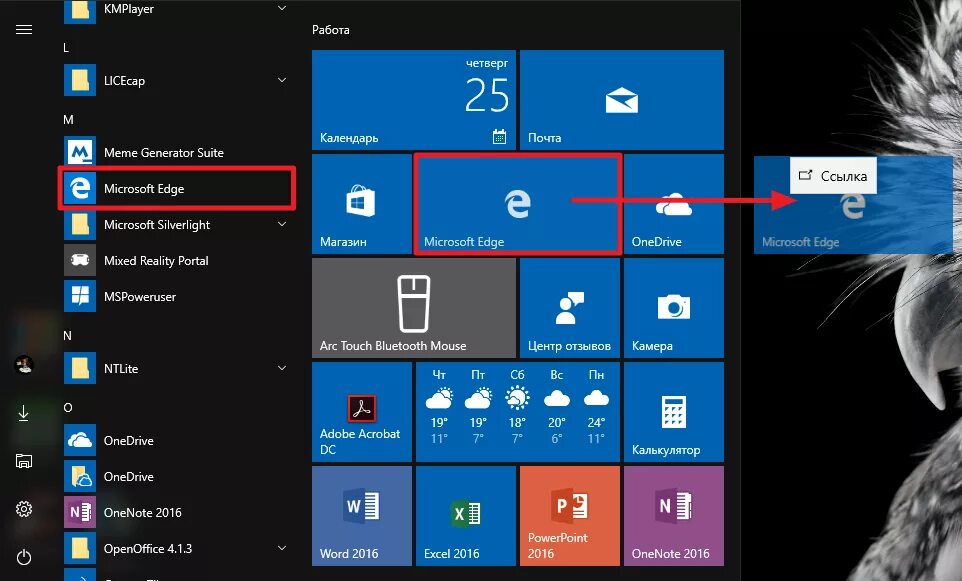Image resolution: width=962 pixels, height=581 pixels.
Task: Open the user account avatar
Action: point(24,365)
